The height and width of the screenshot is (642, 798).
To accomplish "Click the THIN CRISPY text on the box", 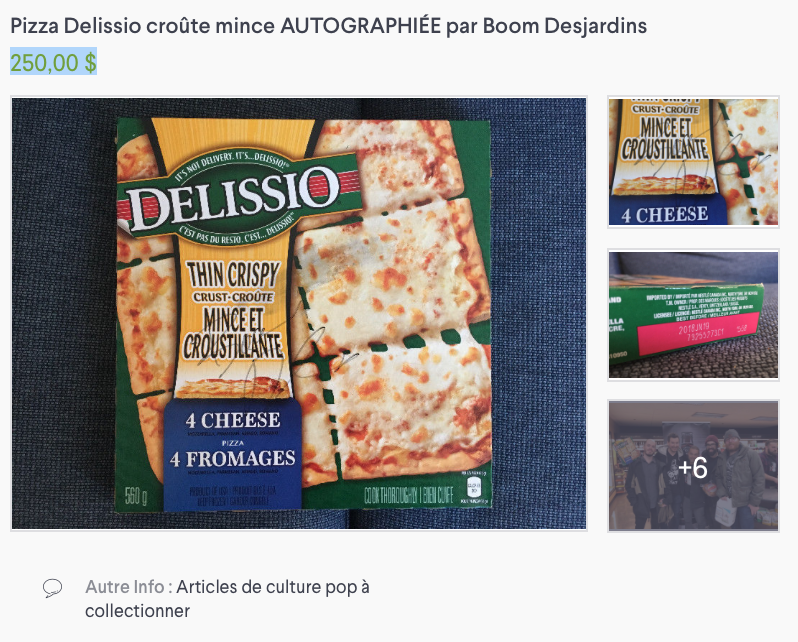I will click(x=233, y=275).
